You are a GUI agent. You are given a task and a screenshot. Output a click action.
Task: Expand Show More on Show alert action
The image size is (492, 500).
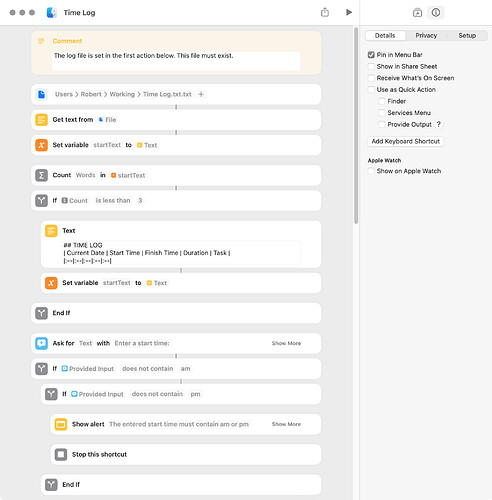[x=286, y=424]
